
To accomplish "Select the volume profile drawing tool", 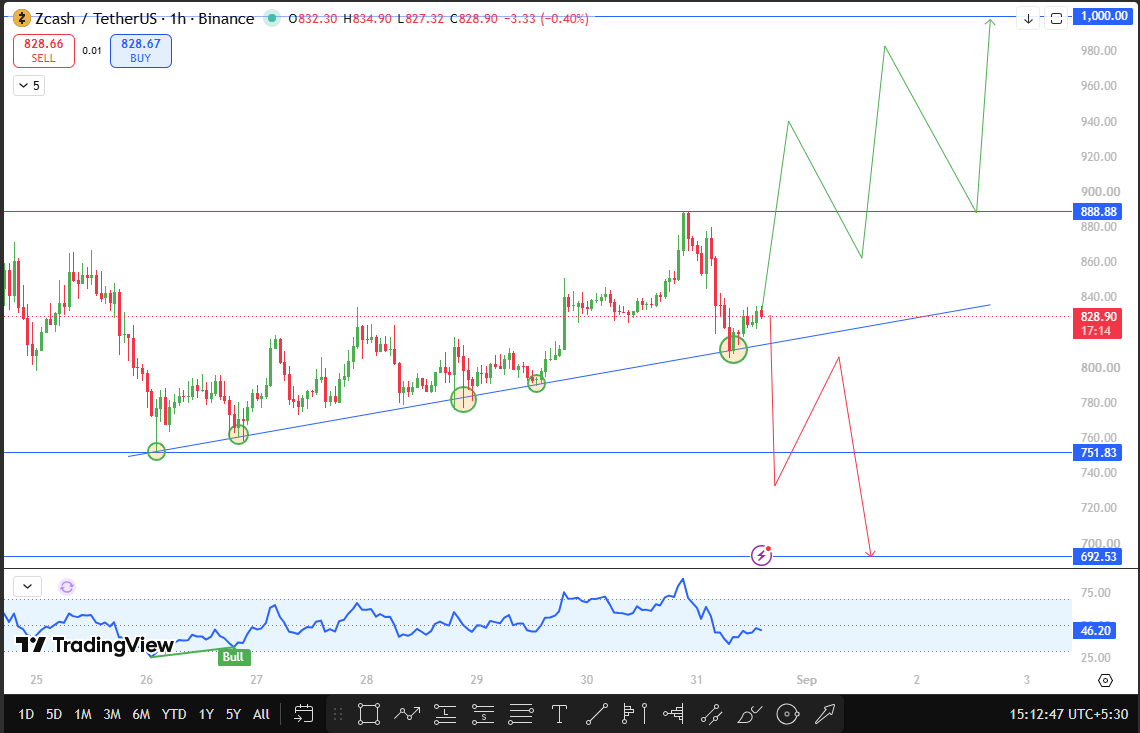I will point(673,714).
